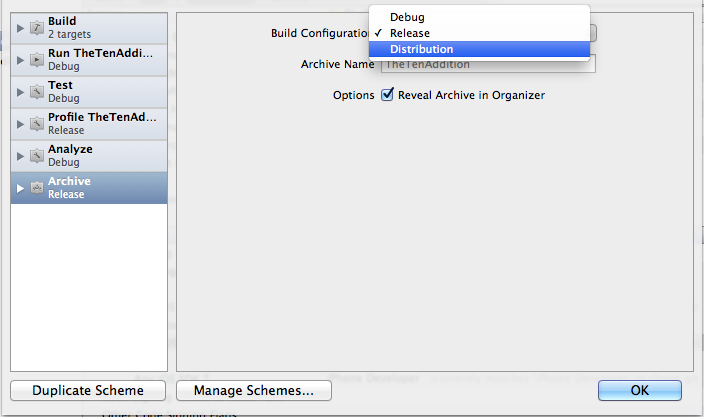Expand the Analyze disclosure triangle
This screenshot has height=417, width=704.
tap(20, 156)
